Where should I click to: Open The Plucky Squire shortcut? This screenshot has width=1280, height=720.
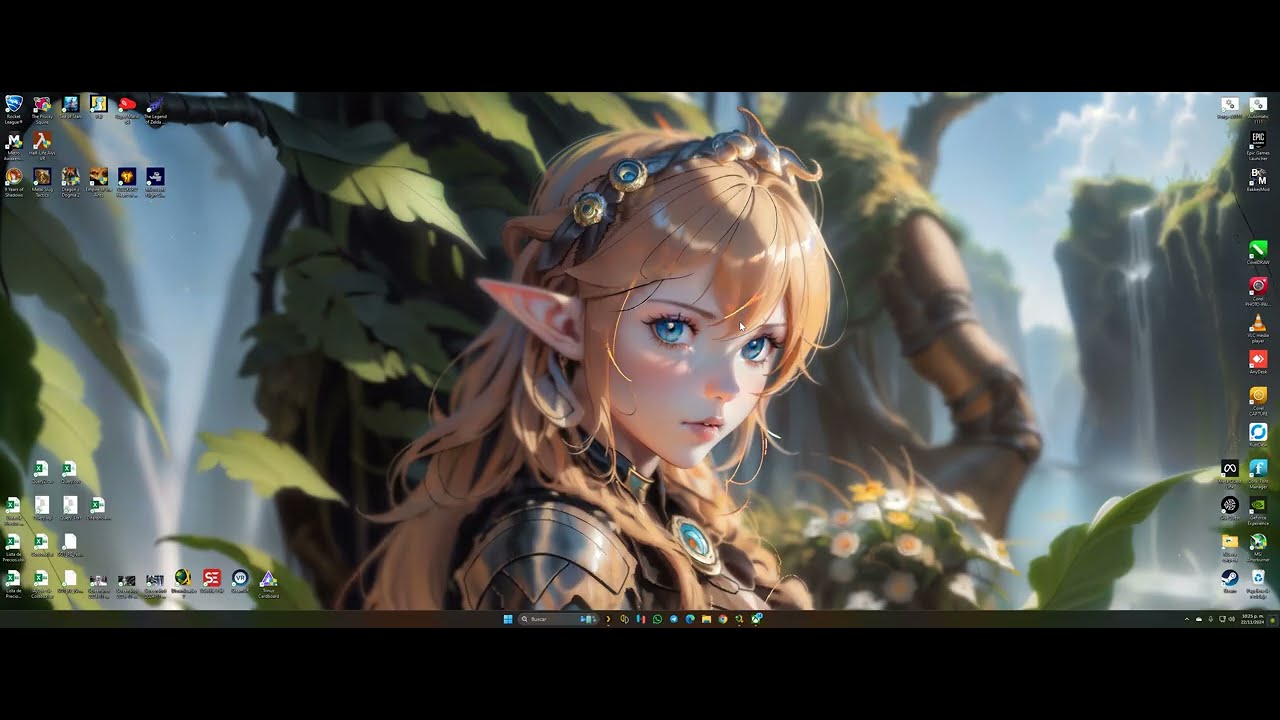pos(42,108)
